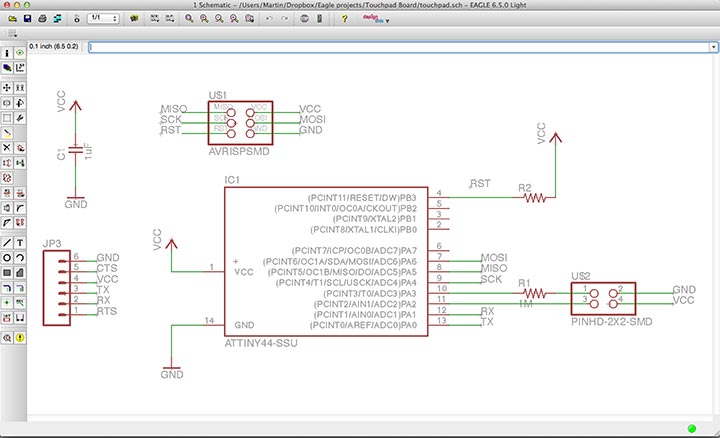
Task: Click resistor R2 symbol
Action: click(535, 198)
